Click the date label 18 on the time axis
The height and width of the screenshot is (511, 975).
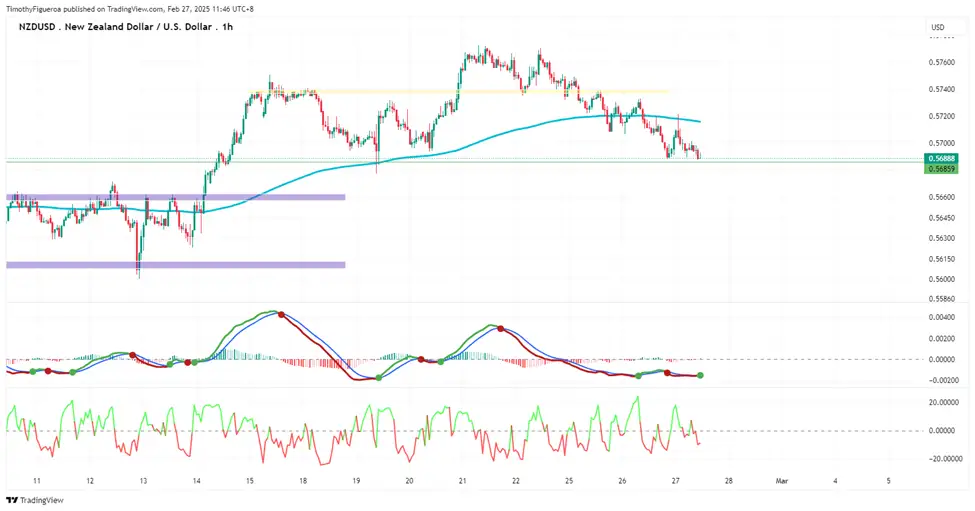click(x=303, y=481)
